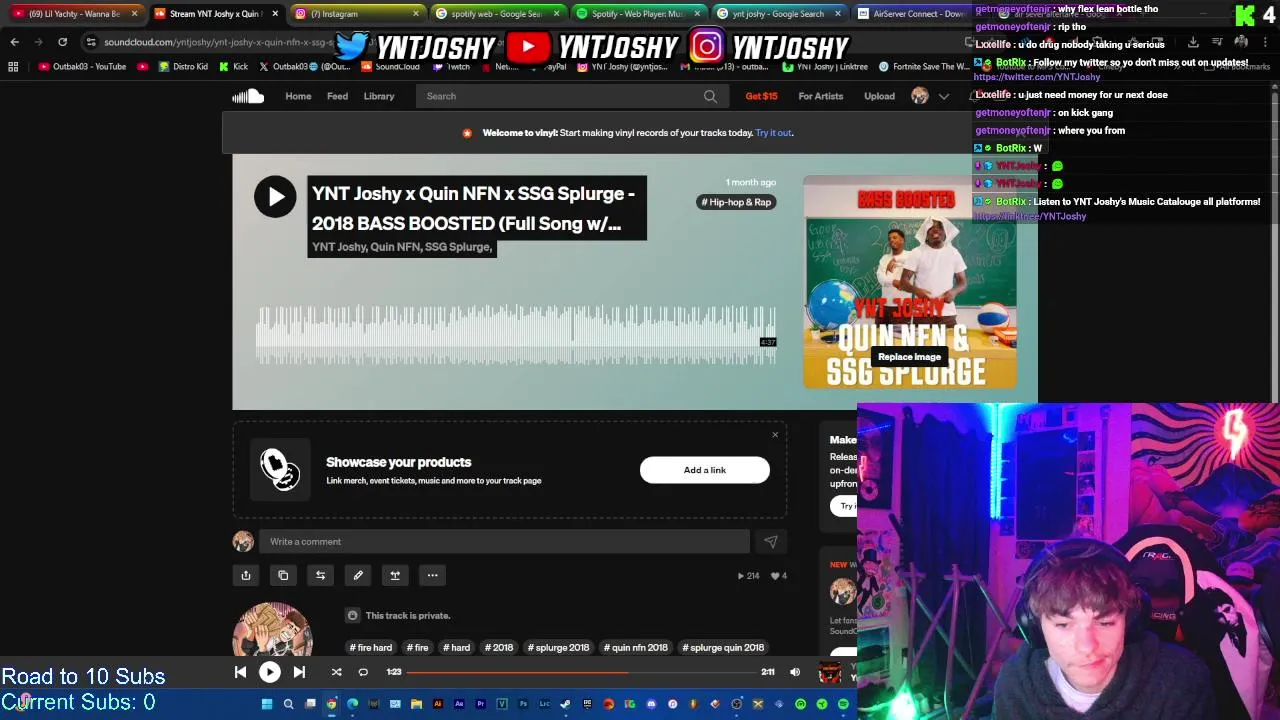Viewport: 1280px width, 720px height.
Task: Click the 4 likes count
Action: (x=779, y=576)
